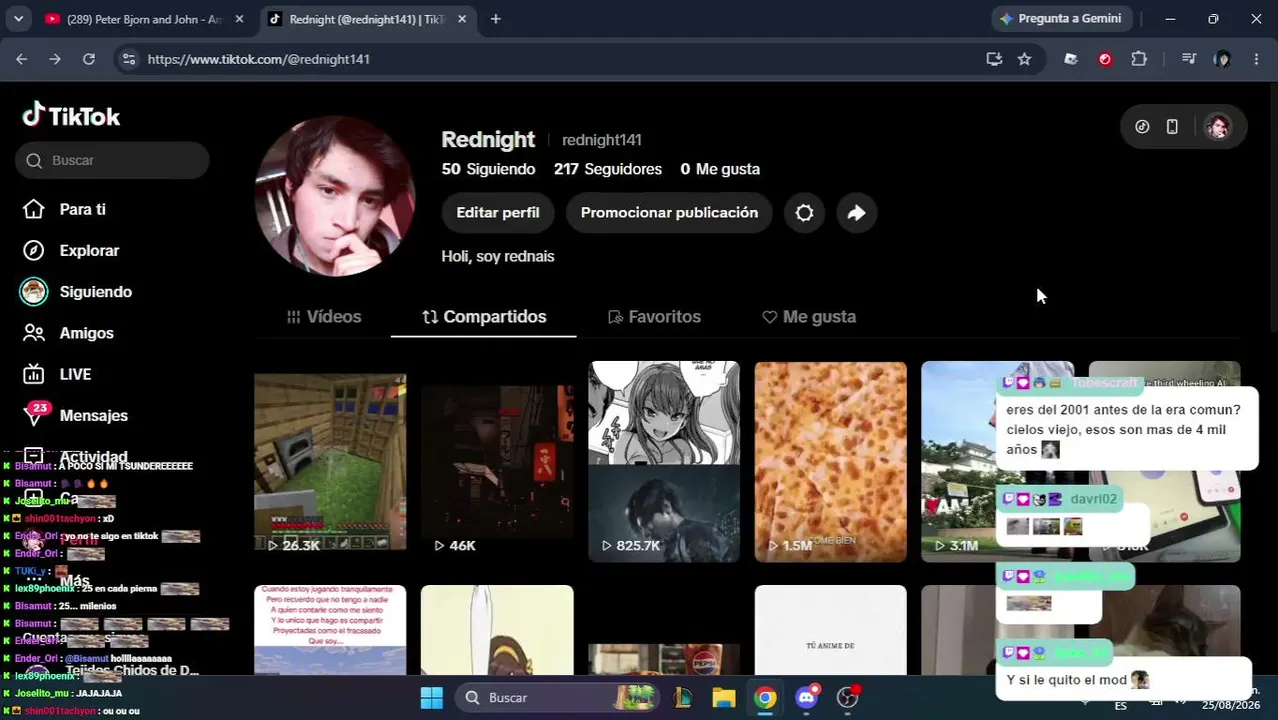Viewport: 1278px width, 720px height.
Task: Go forward in browser history
Action: click(x=55, y=59)
